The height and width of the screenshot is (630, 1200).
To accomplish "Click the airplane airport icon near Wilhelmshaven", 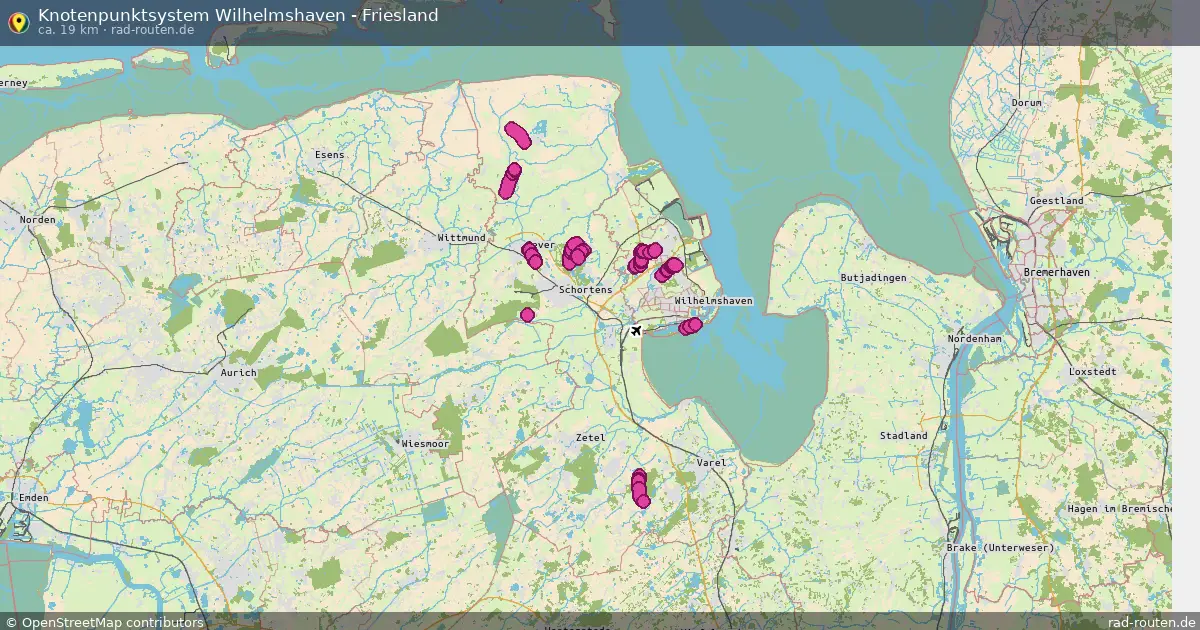I will (x=635, y=330).
